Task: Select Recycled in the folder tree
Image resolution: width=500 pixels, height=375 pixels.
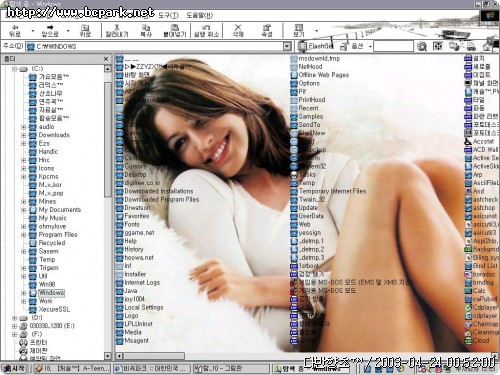Action: point(52,243)
